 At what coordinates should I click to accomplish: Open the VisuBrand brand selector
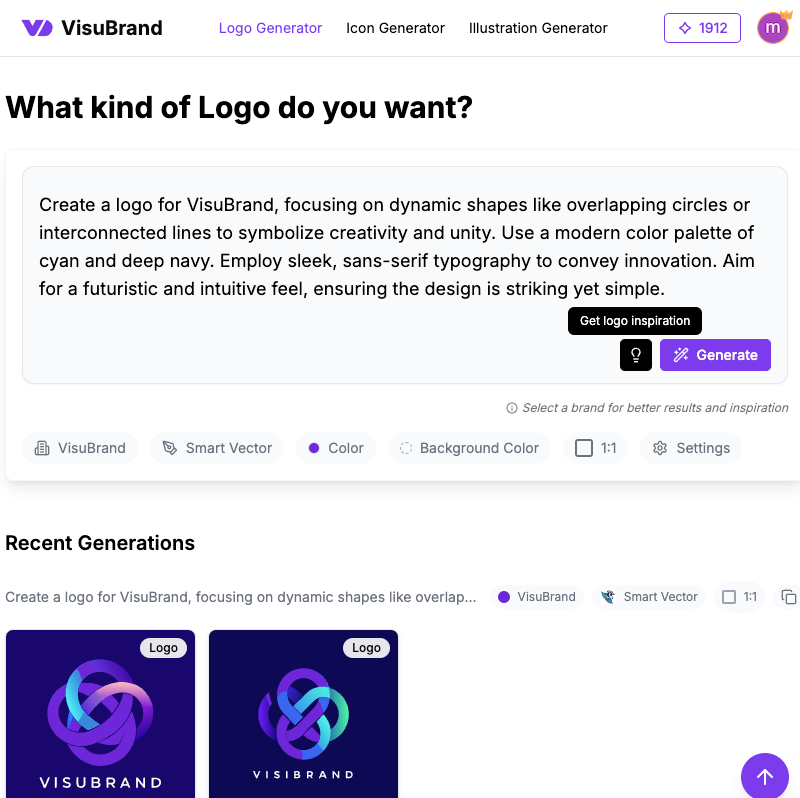coord(80,448)
